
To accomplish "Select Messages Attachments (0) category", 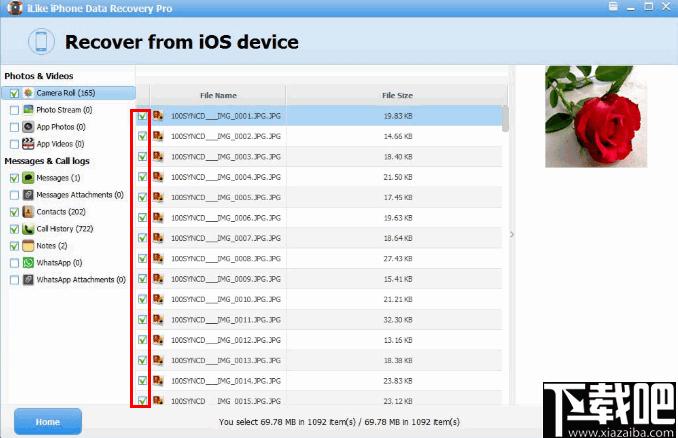I will click(x=80, y=195).
